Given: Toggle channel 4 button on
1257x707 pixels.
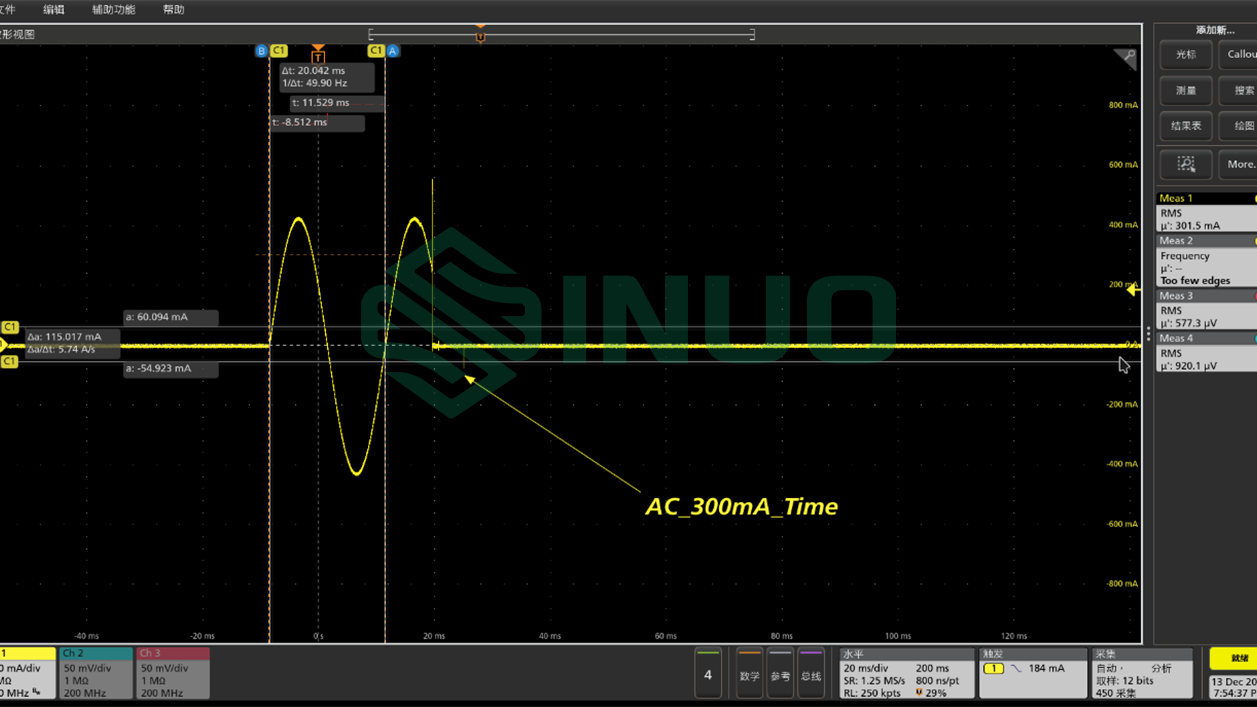Looking at the screenshot, I should pos(708,674).
